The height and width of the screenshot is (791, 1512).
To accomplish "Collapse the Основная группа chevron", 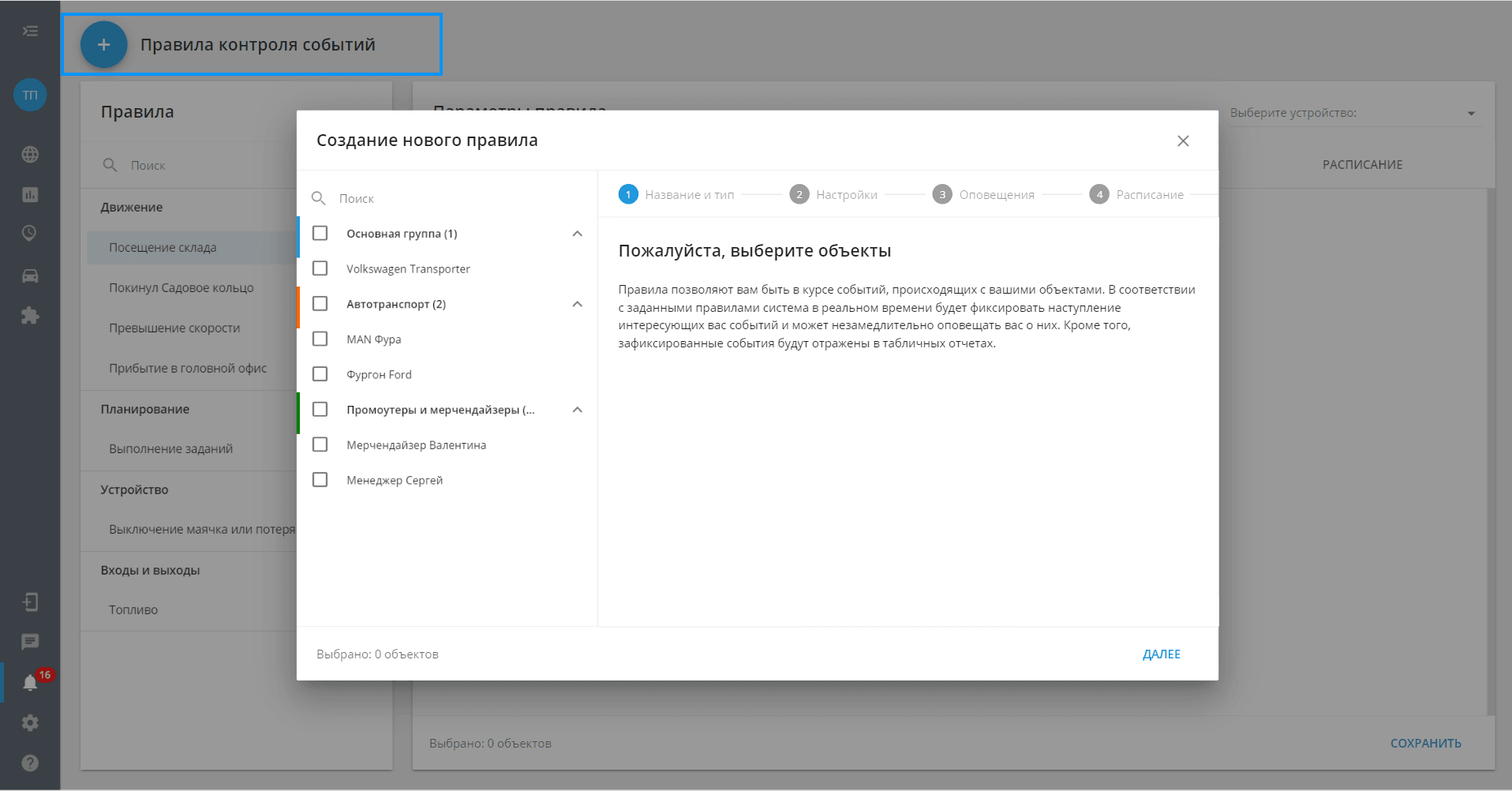I will tap(578, 234).
